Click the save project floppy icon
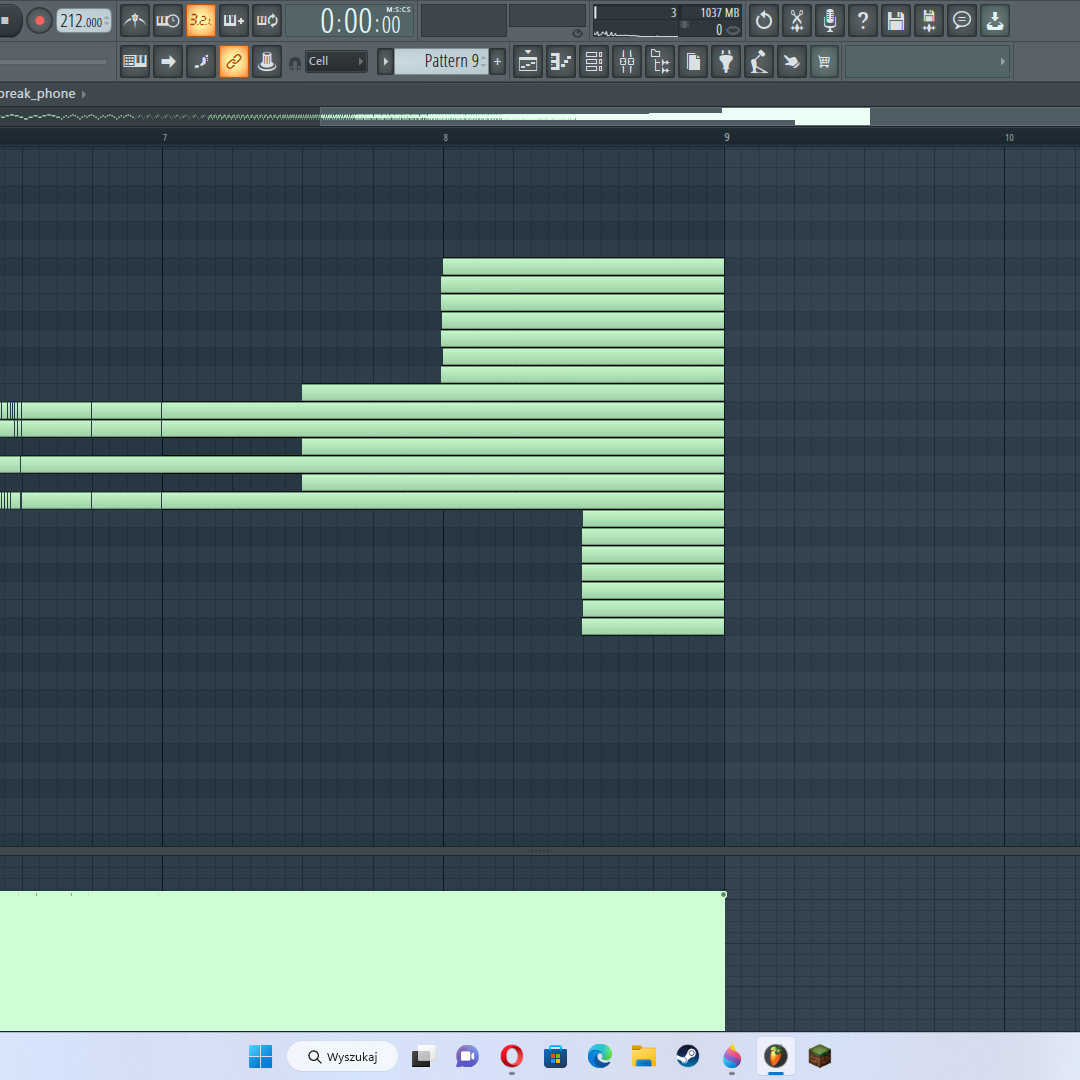Screen dimensions: 1080x1080 [896, 20]
